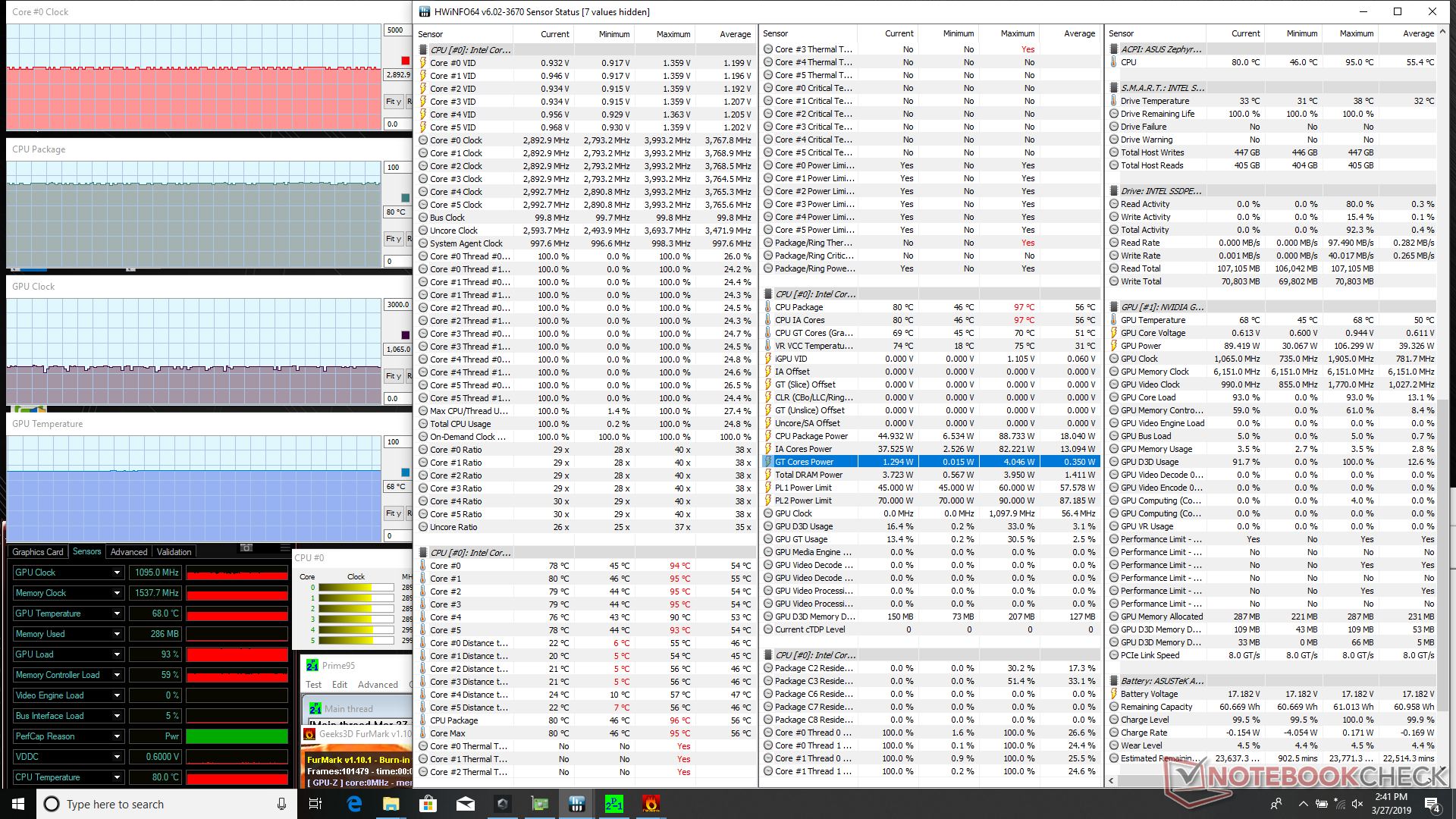Open Task View from the taskbar
Viewport: 1456px width, 819px height.
pos(316,804)
